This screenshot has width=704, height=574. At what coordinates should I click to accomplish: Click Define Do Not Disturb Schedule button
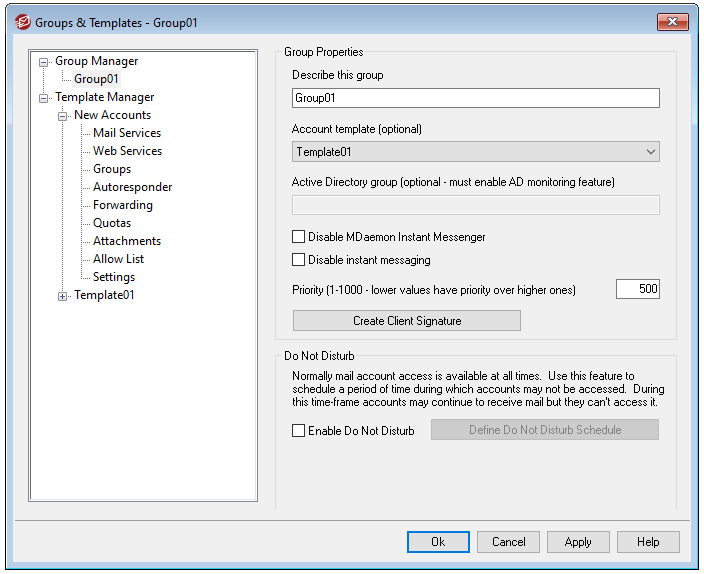(545, 430)
